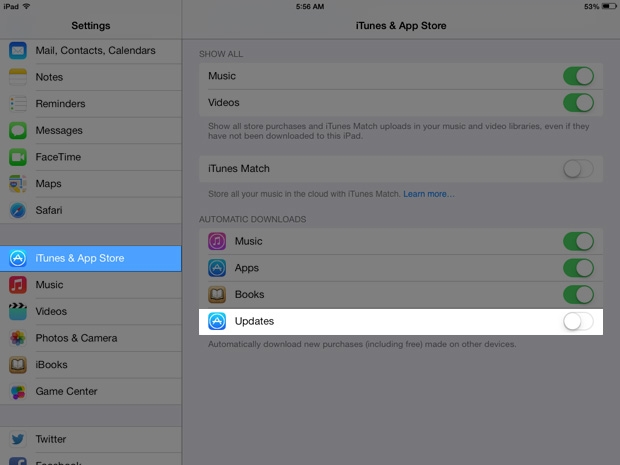This screenshot has width=620, height=465.
Task: Open FaceTime settings
Action: click(91, 157)
